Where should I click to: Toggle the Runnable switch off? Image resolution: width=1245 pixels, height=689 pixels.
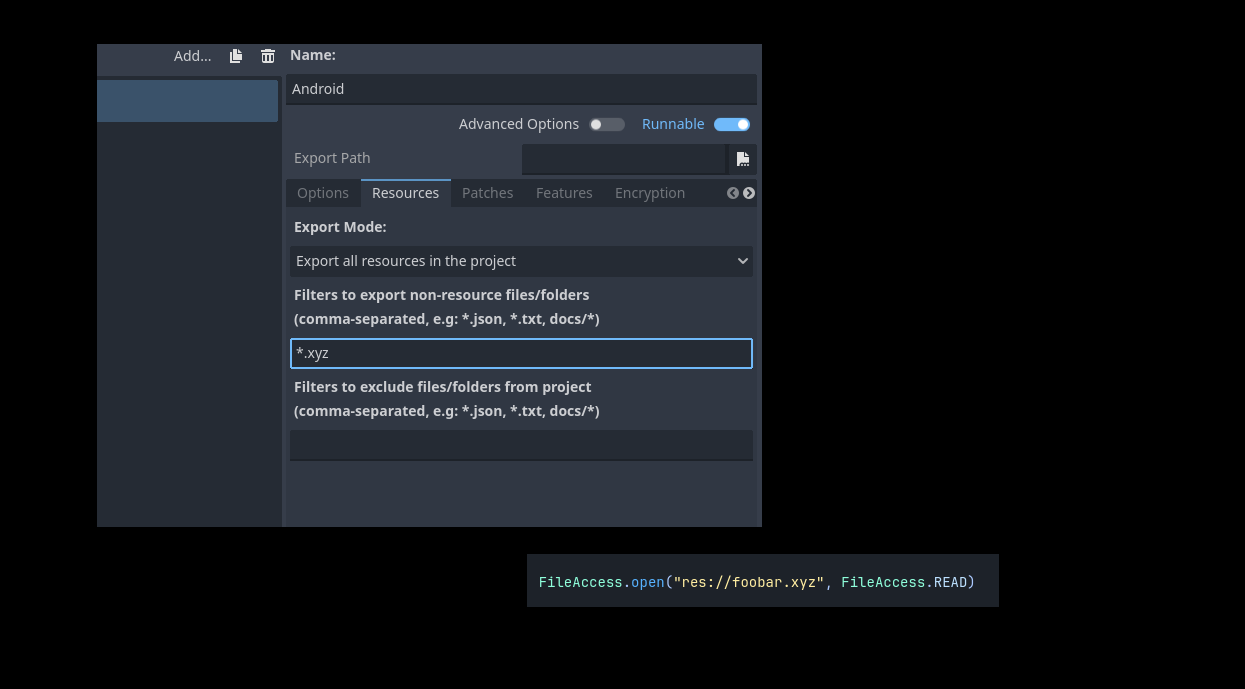[732, 124]
